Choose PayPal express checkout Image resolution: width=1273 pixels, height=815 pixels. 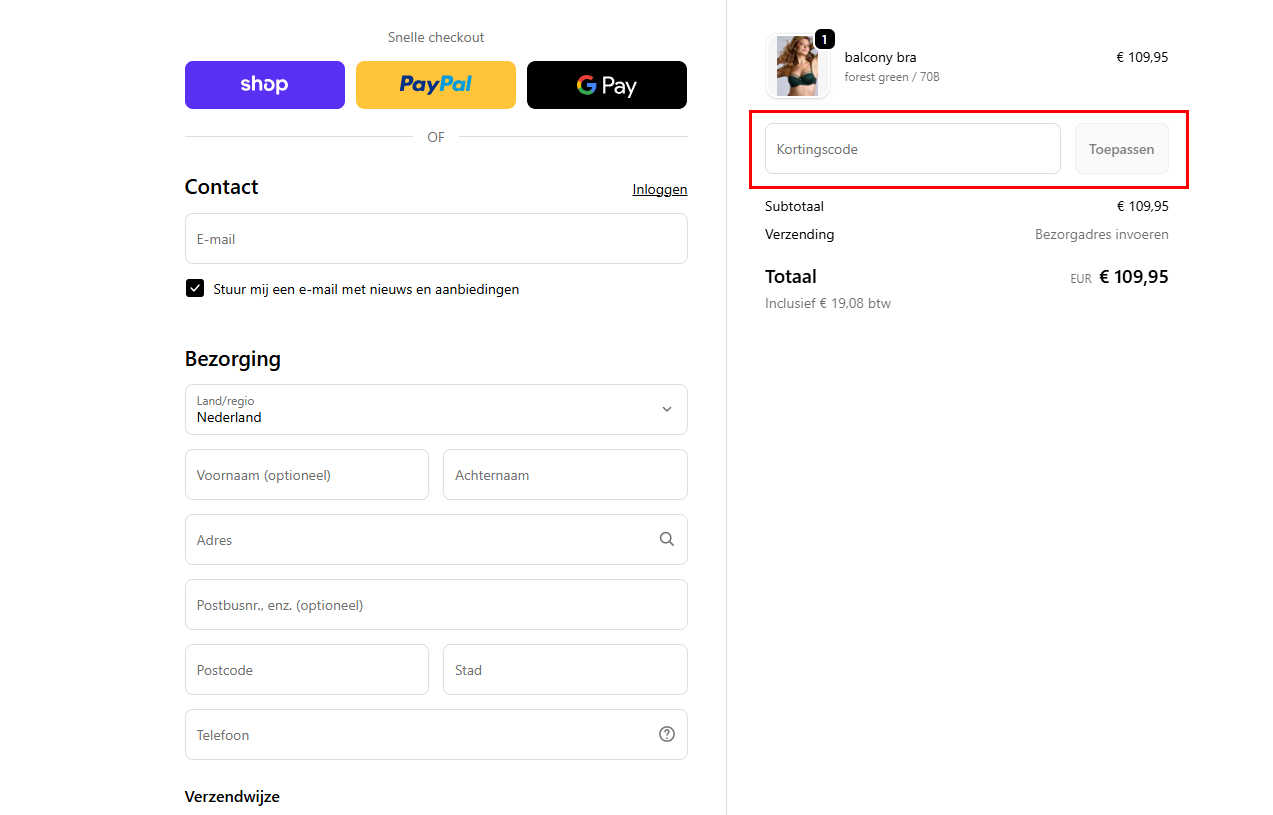click(x=435, y=85)
